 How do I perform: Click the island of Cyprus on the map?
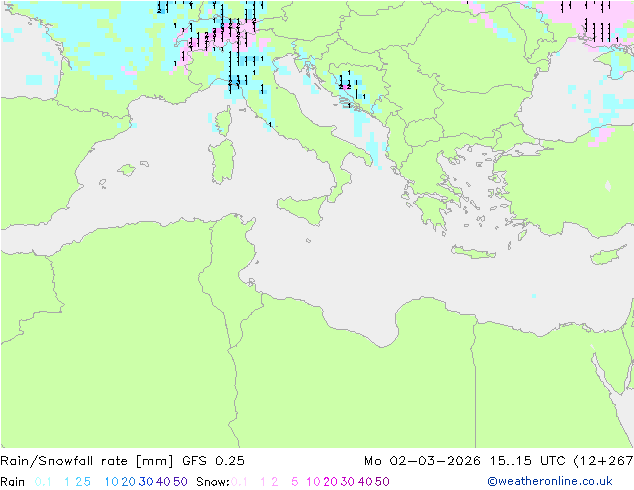point(609,255)
